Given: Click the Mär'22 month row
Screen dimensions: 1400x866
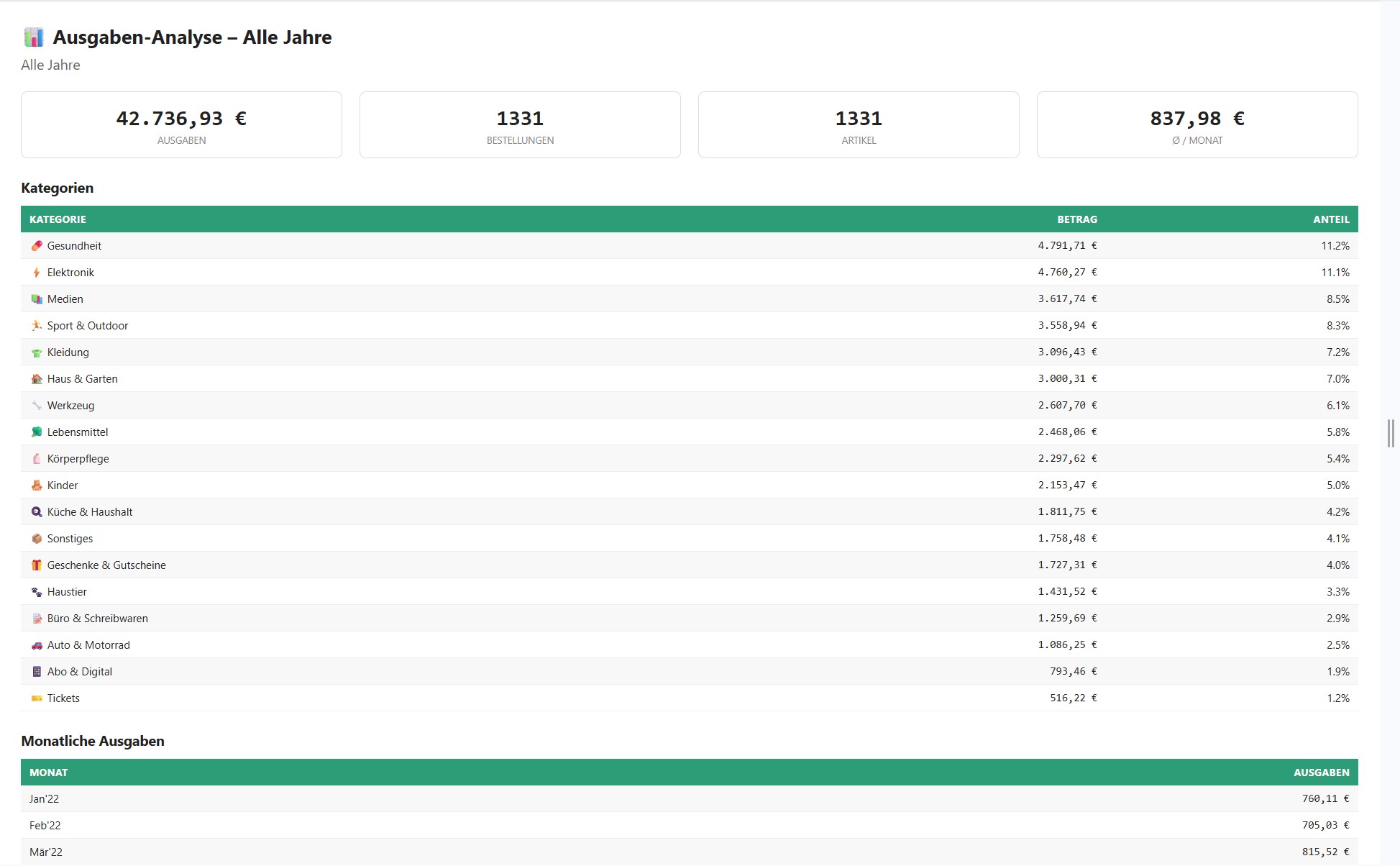Looking at the screenshot, I should coord(690,852).
